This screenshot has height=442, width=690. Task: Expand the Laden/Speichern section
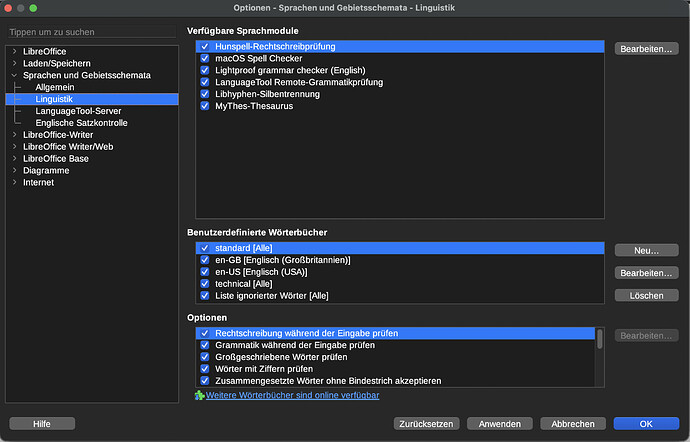click(x=14, y=63)
